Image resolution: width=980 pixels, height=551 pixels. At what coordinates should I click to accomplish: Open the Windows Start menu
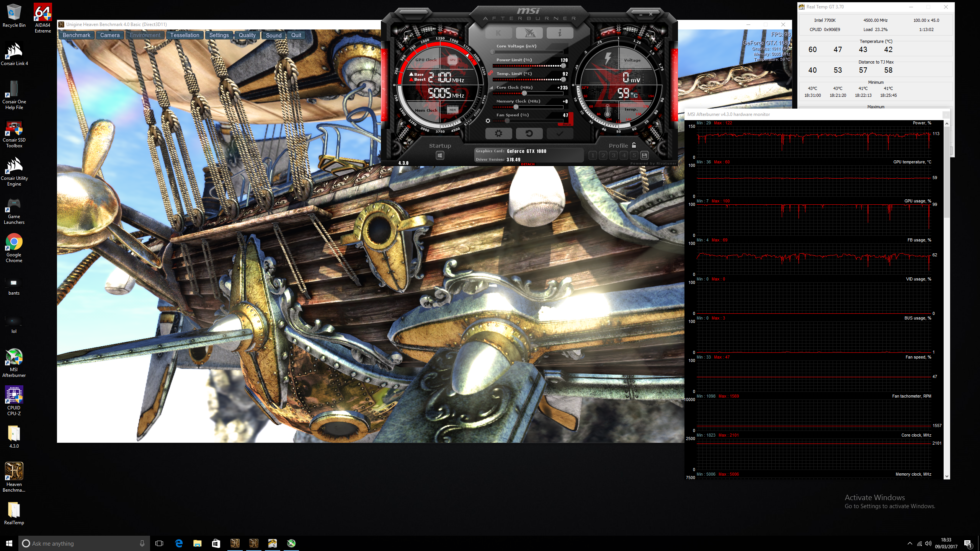9,544
